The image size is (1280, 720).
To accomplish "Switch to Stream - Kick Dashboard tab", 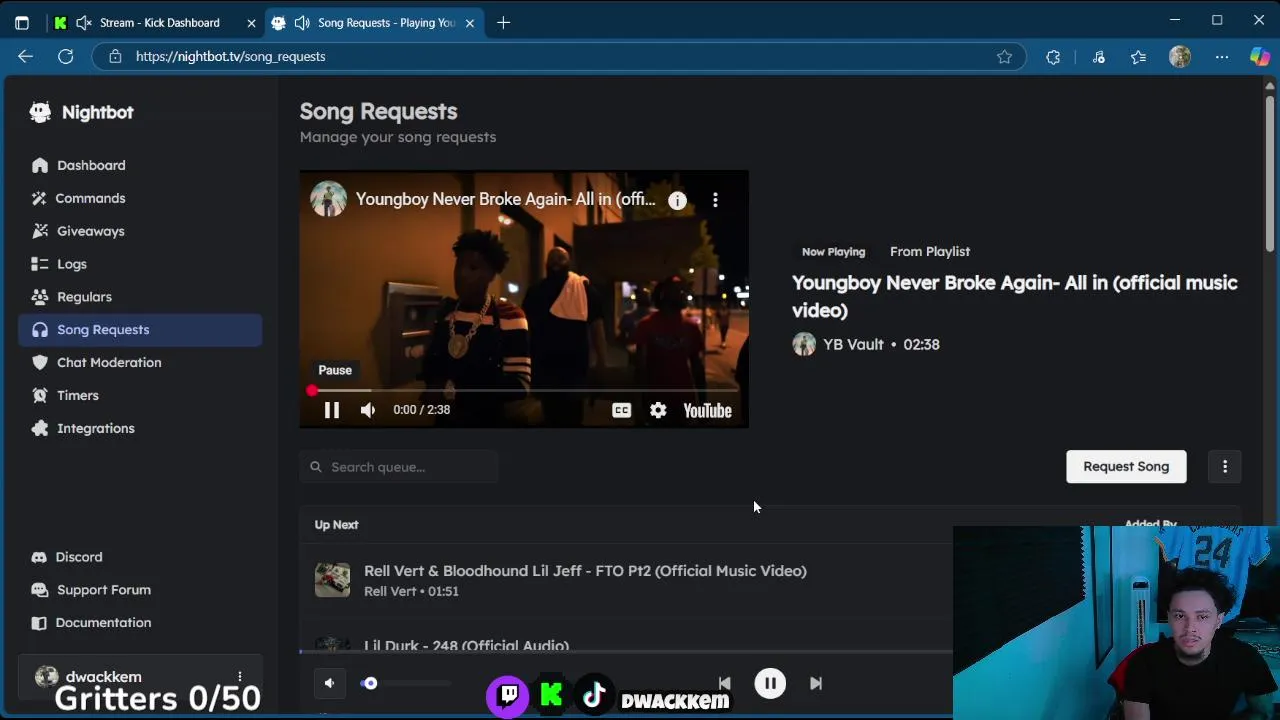I will [159, 22].
